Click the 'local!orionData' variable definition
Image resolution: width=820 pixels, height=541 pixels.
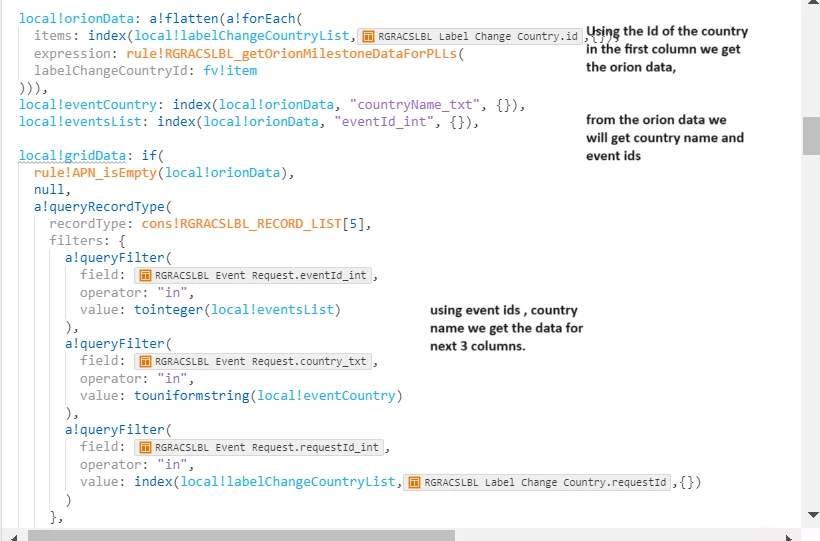tap(76, 19)
